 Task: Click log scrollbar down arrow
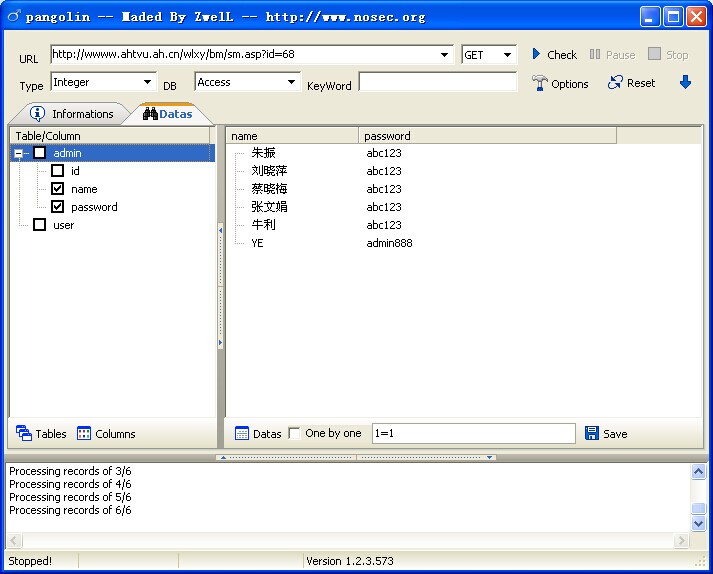coord(698,523)
